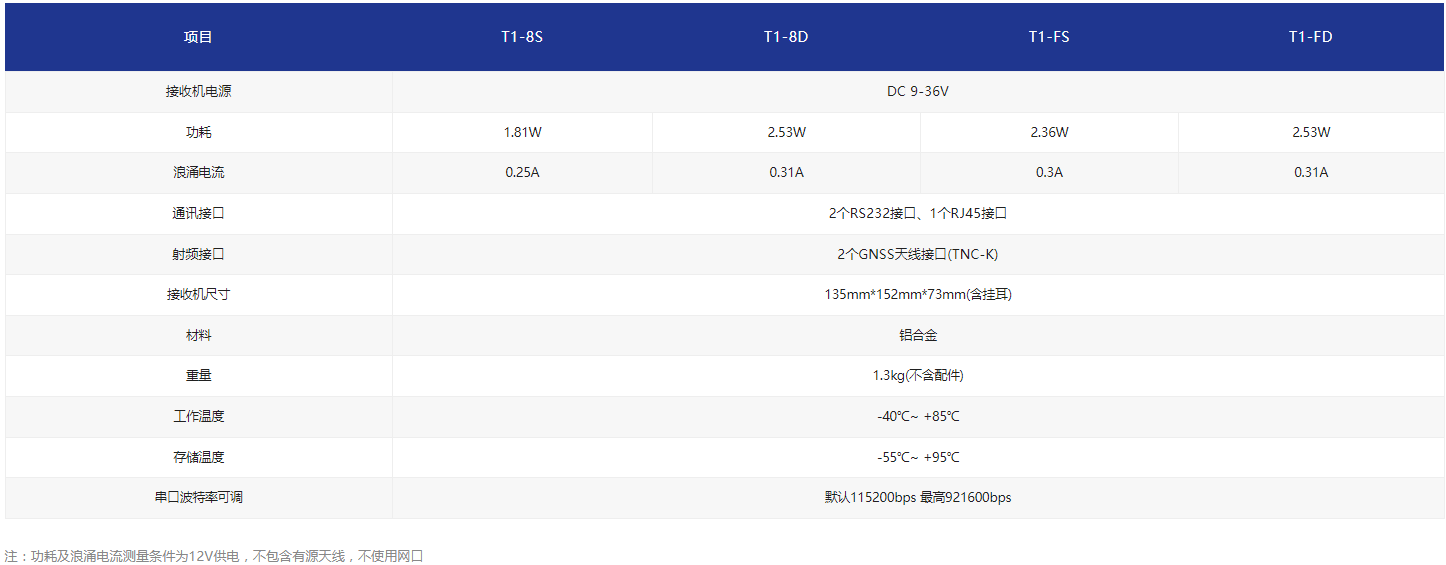
Task: Click the -55℃~ +95℃ temperature value
Action: (918, 457)
